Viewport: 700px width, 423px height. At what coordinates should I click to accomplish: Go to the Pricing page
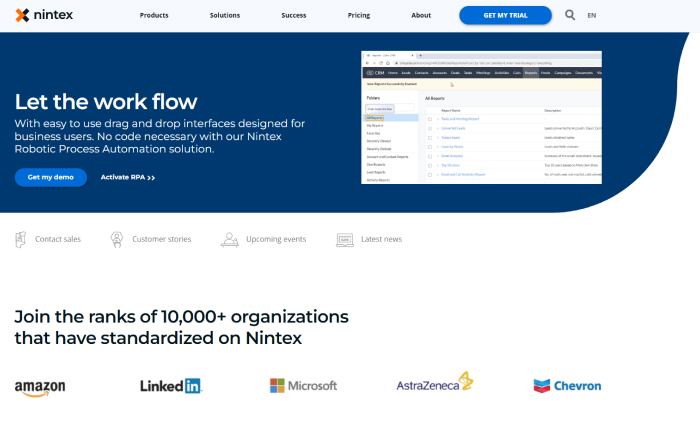tap(359, 15)
